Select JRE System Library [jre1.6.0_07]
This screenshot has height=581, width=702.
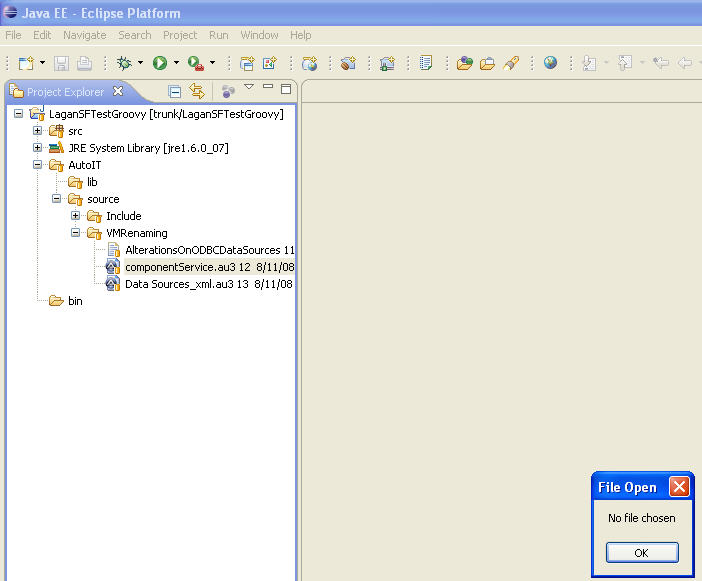click(148, 148)
